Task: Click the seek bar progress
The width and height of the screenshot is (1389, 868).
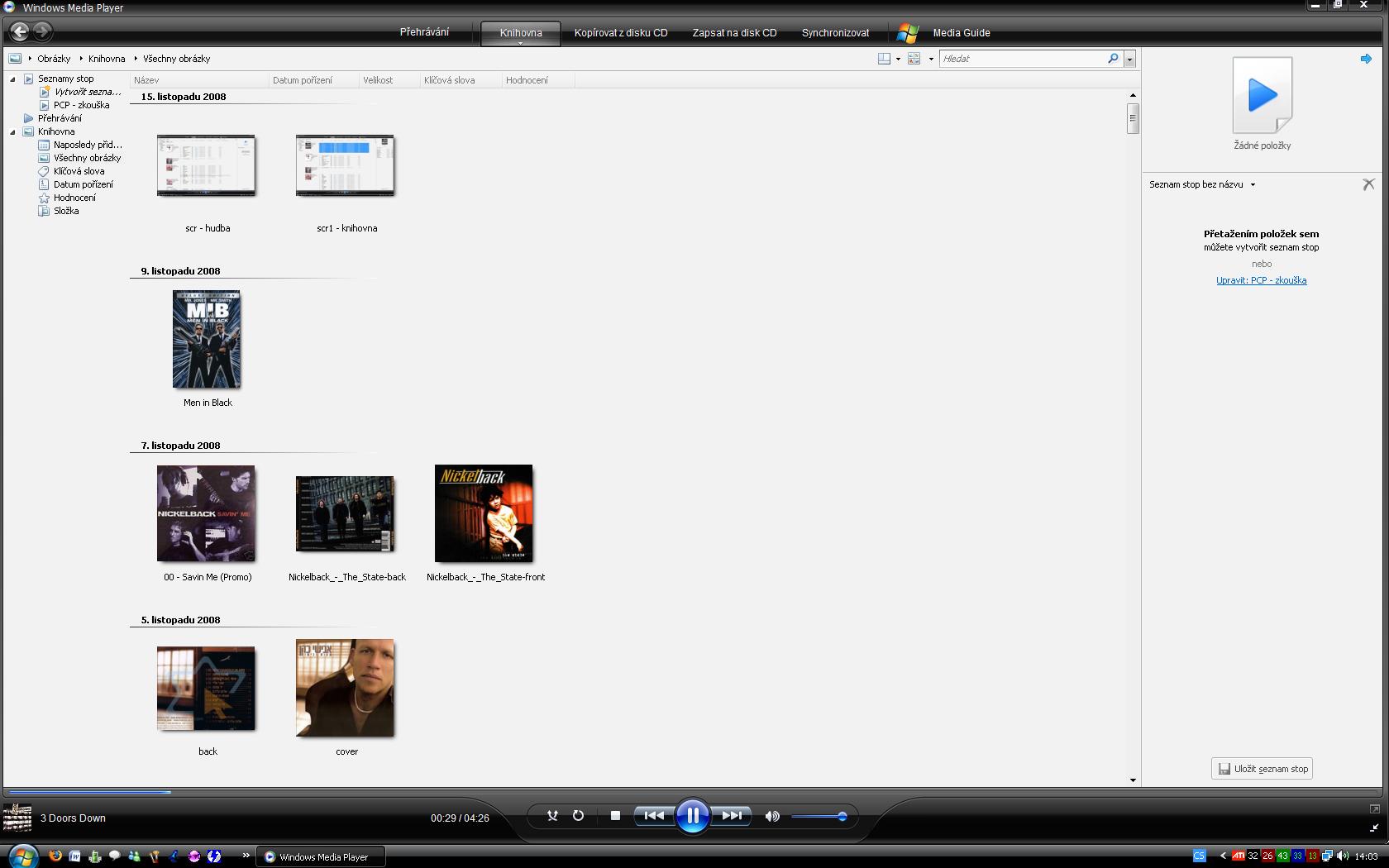Action: pyautogui.click(x=89, y=792)
